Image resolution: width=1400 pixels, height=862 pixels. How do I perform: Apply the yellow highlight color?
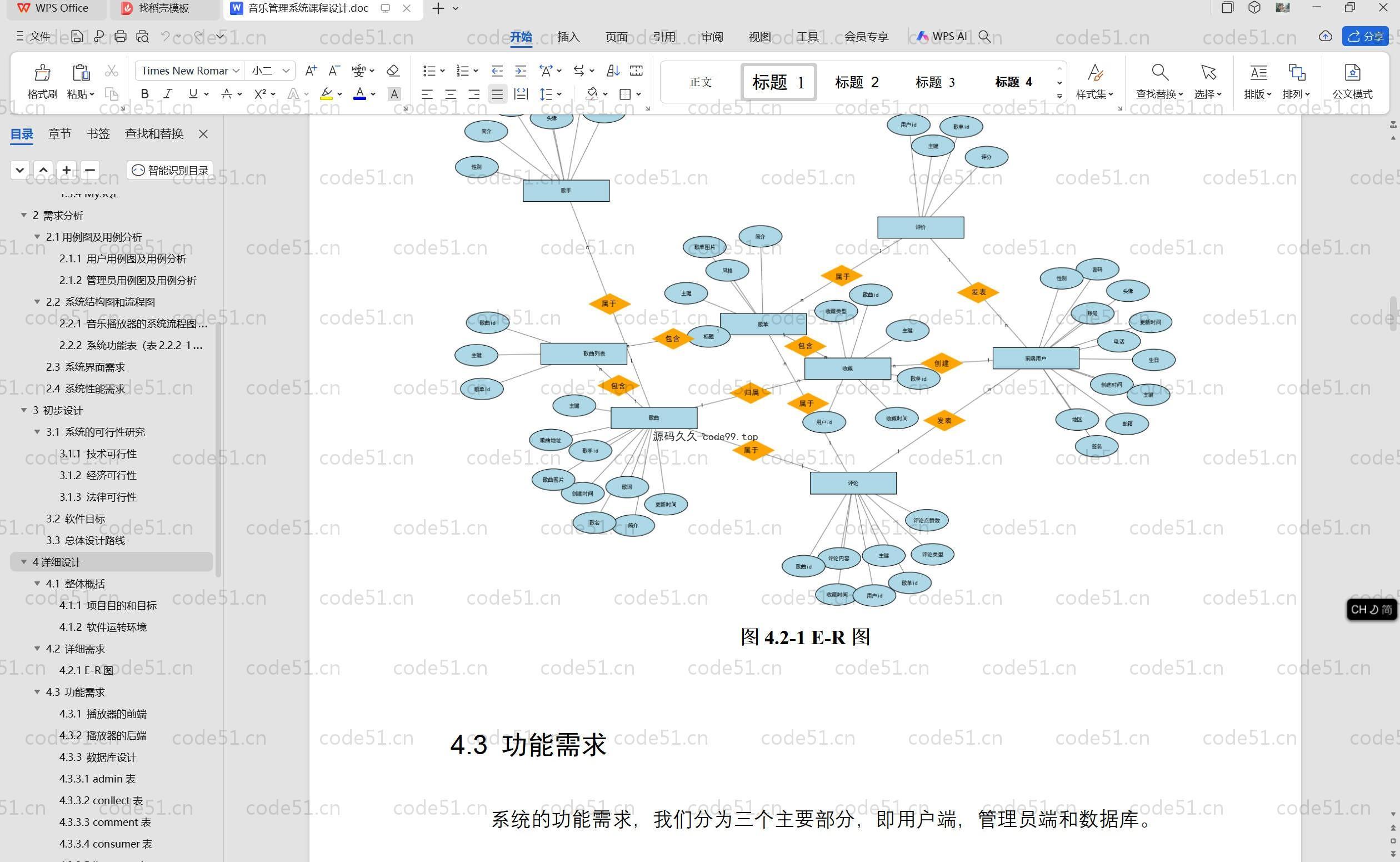(x=327, y=94)
